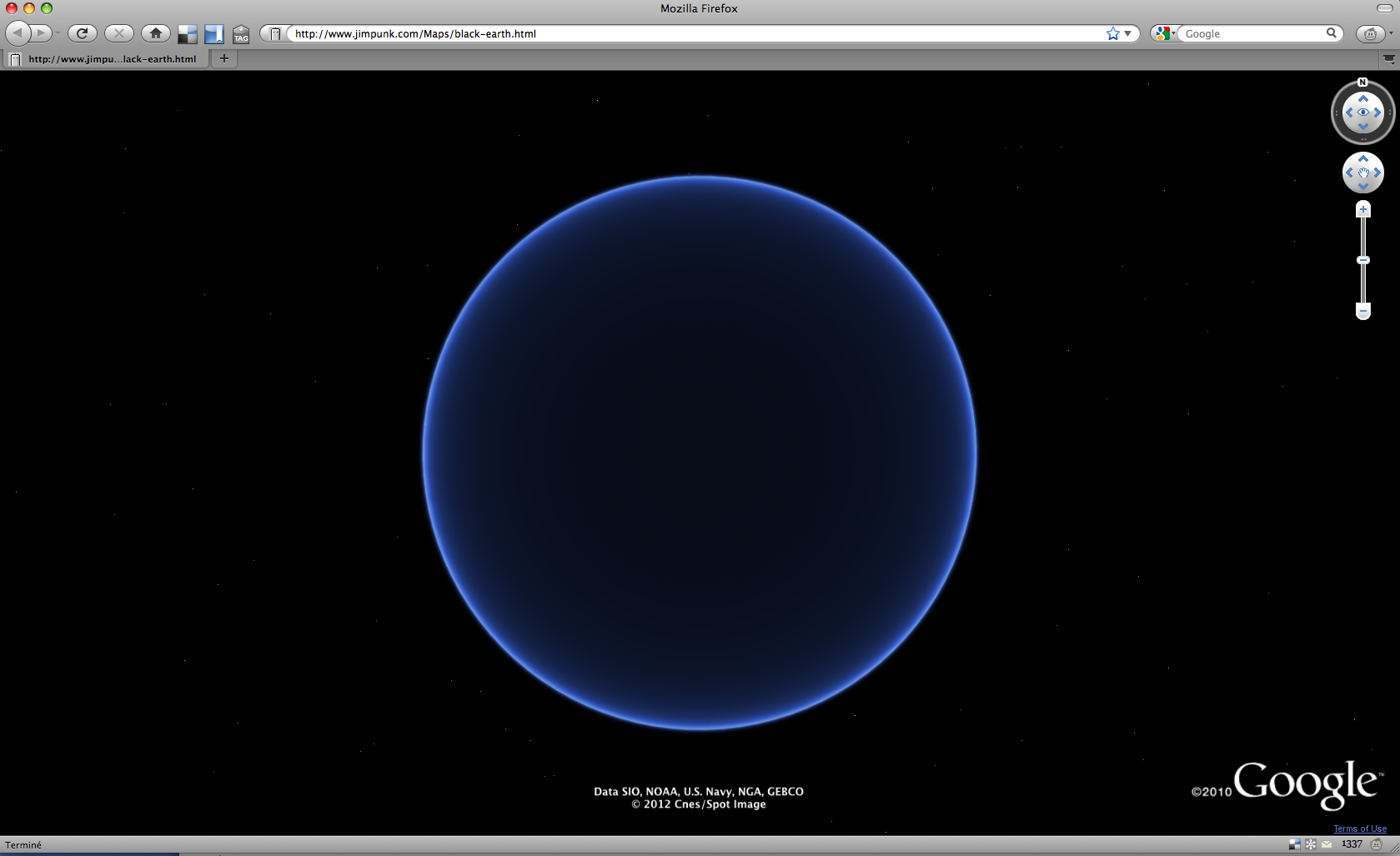Click the eye icon in the look-around control
Viewport: 1400px width, 856px height.
pyautogui.click(x=1363, y=113)
